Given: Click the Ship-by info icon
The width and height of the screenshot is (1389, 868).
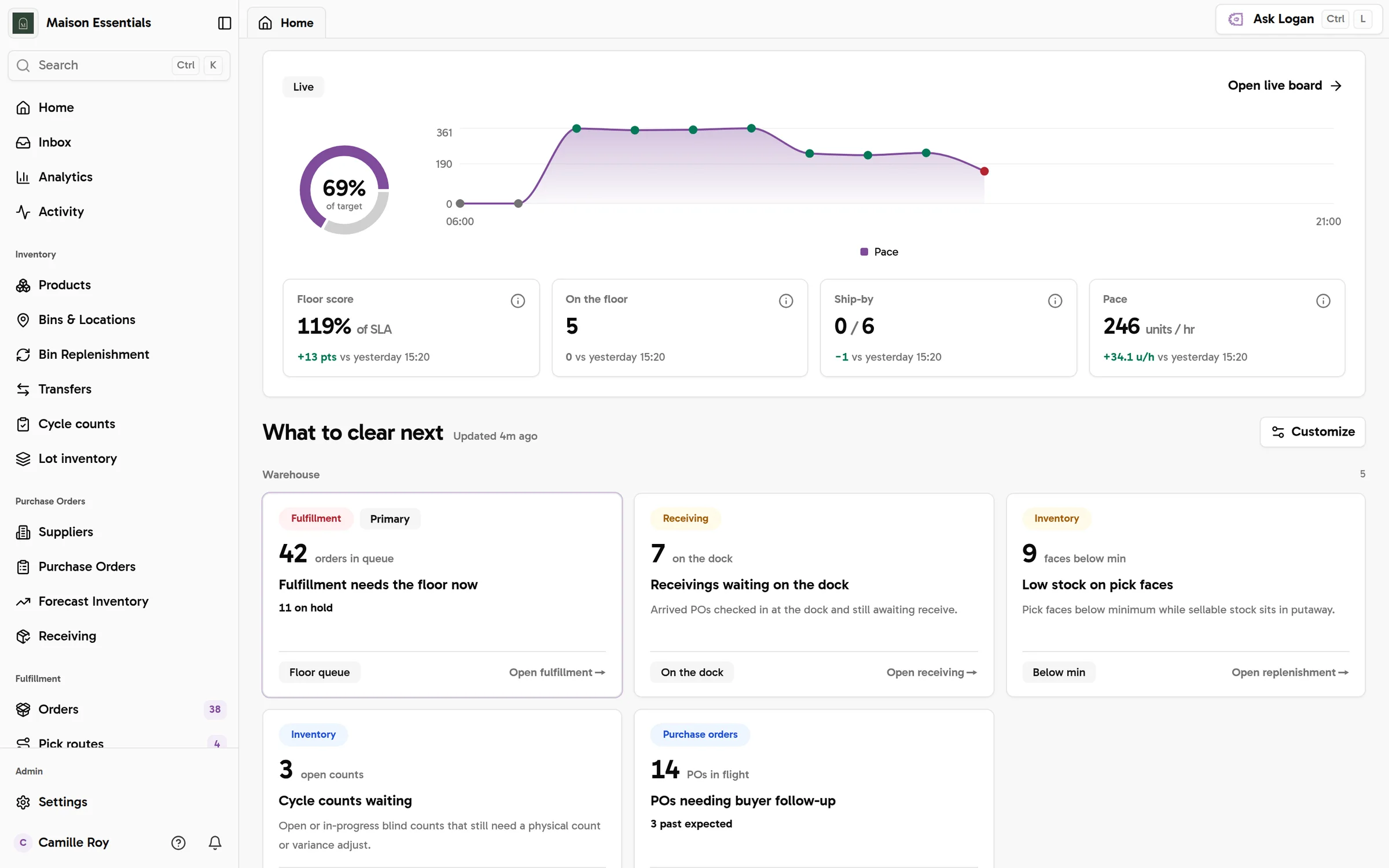Looking at the screenshot, I should point(1054,301).
